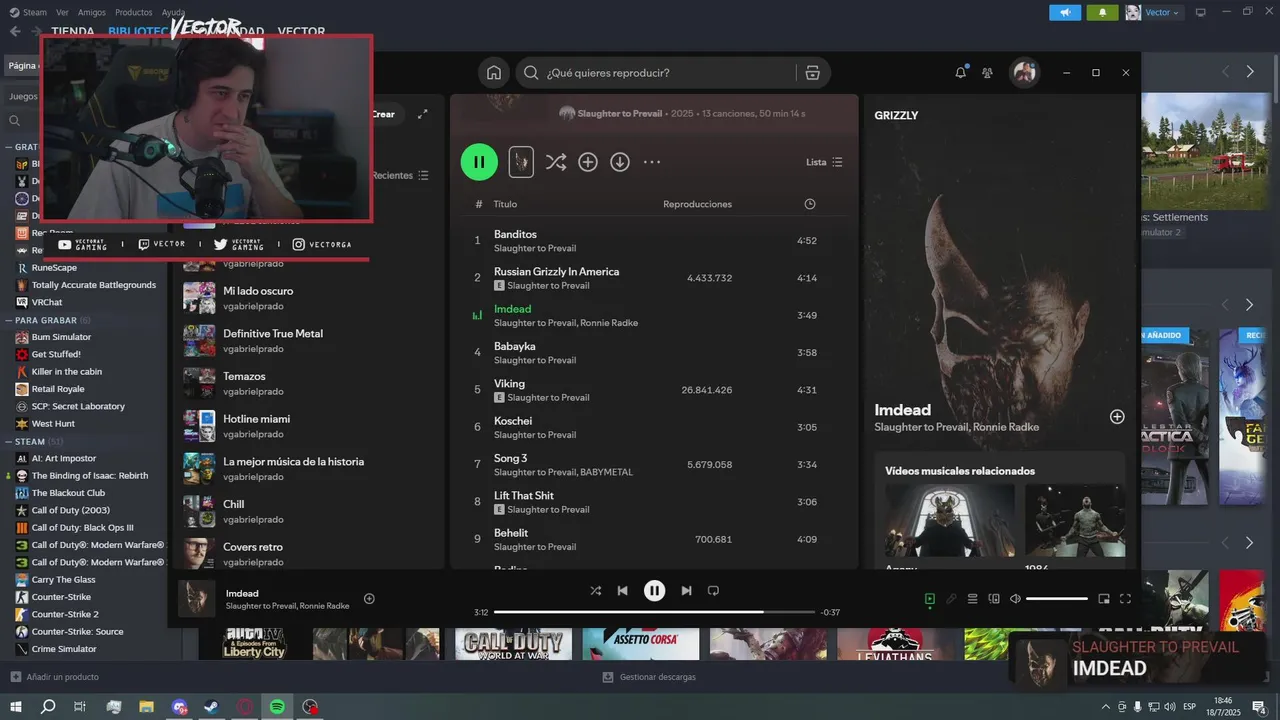Pause album with large green button
This screenshot has height=720, width=1280.
pos(479,162)
